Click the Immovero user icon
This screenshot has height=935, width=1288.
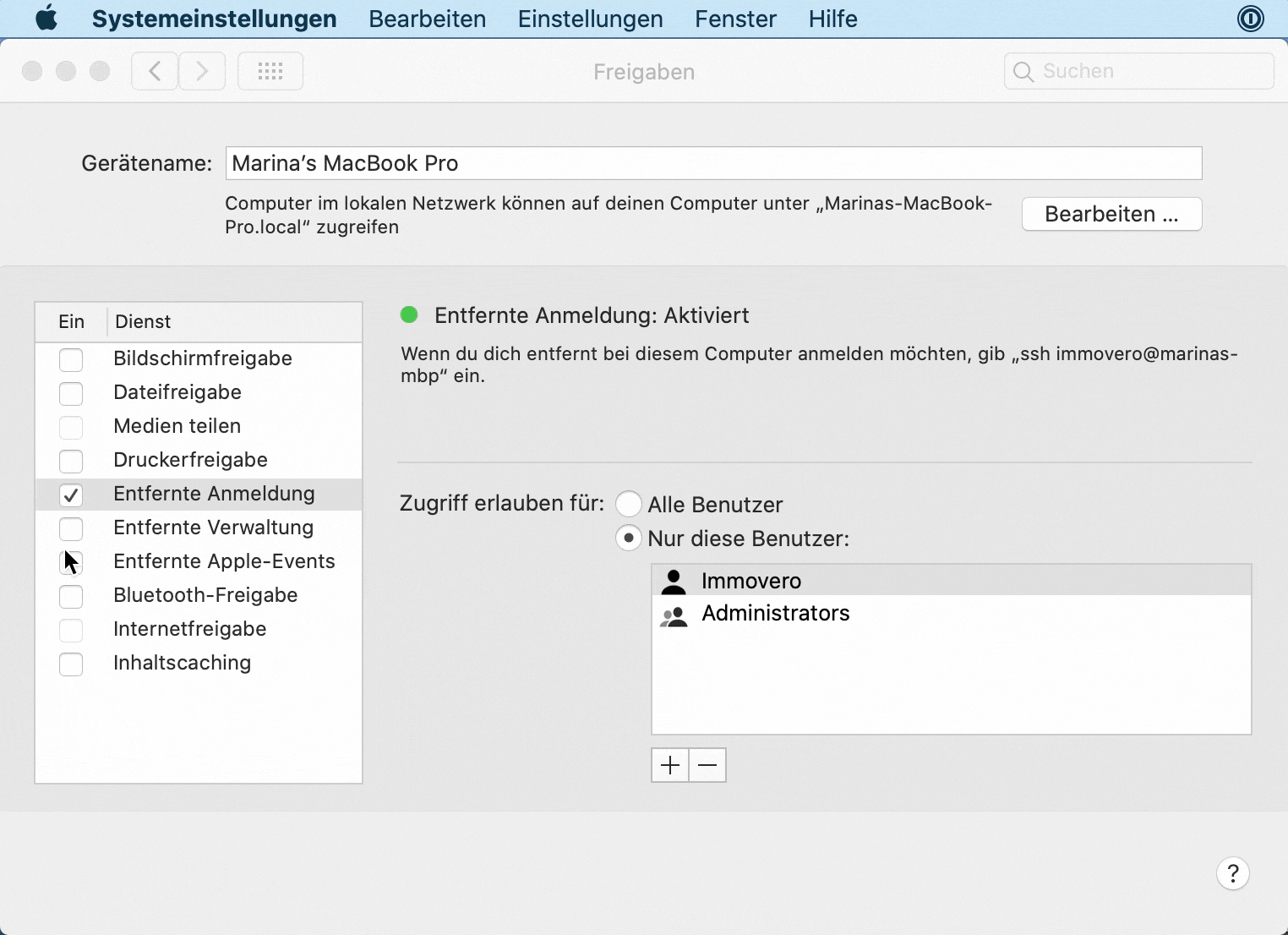[674, 581]
